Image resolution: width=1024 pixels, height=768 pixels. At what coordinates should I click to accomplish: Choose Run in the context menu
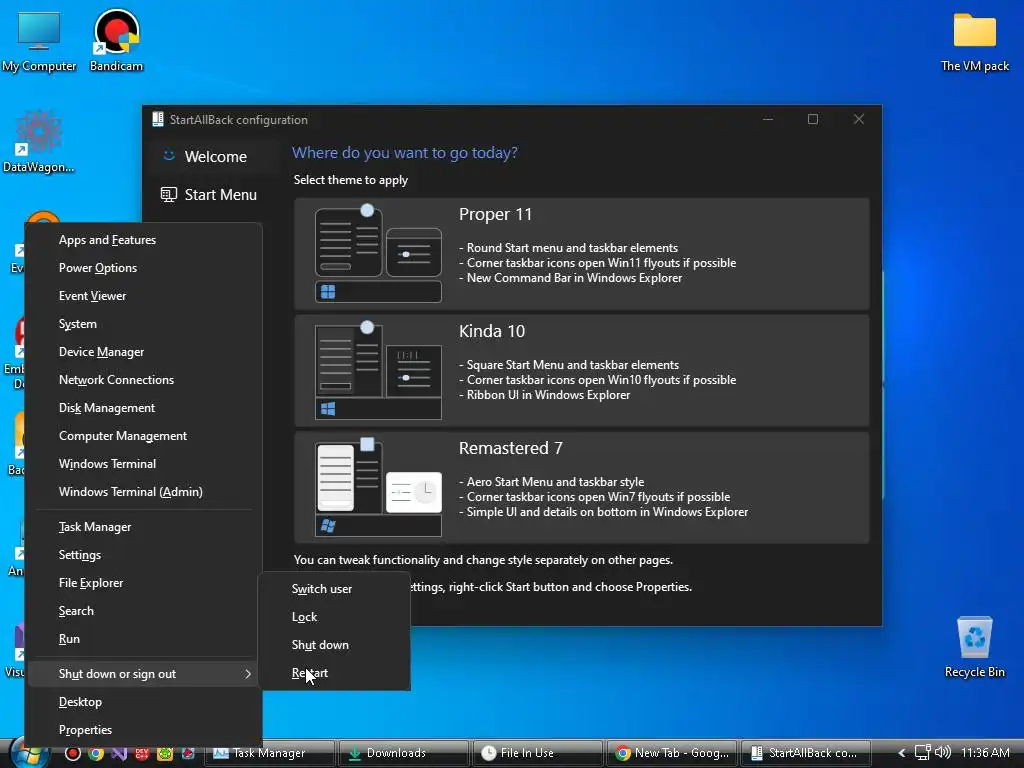pyautogui.click(x=144, y=639)
